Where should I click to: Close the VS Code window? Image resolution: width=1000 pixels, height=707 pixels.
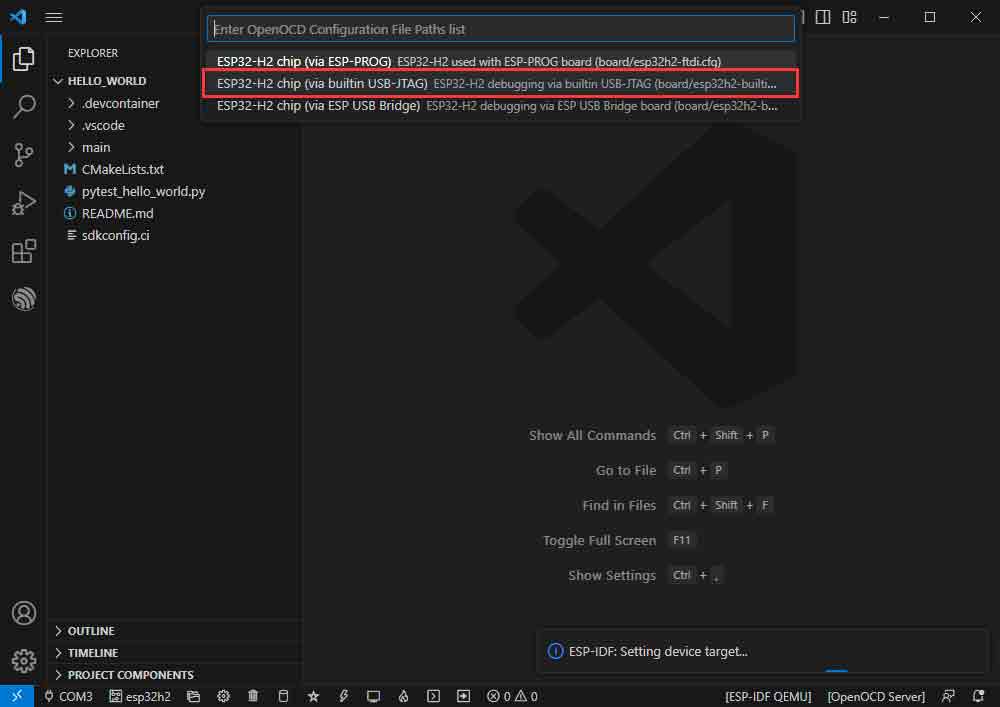[976, 17]
